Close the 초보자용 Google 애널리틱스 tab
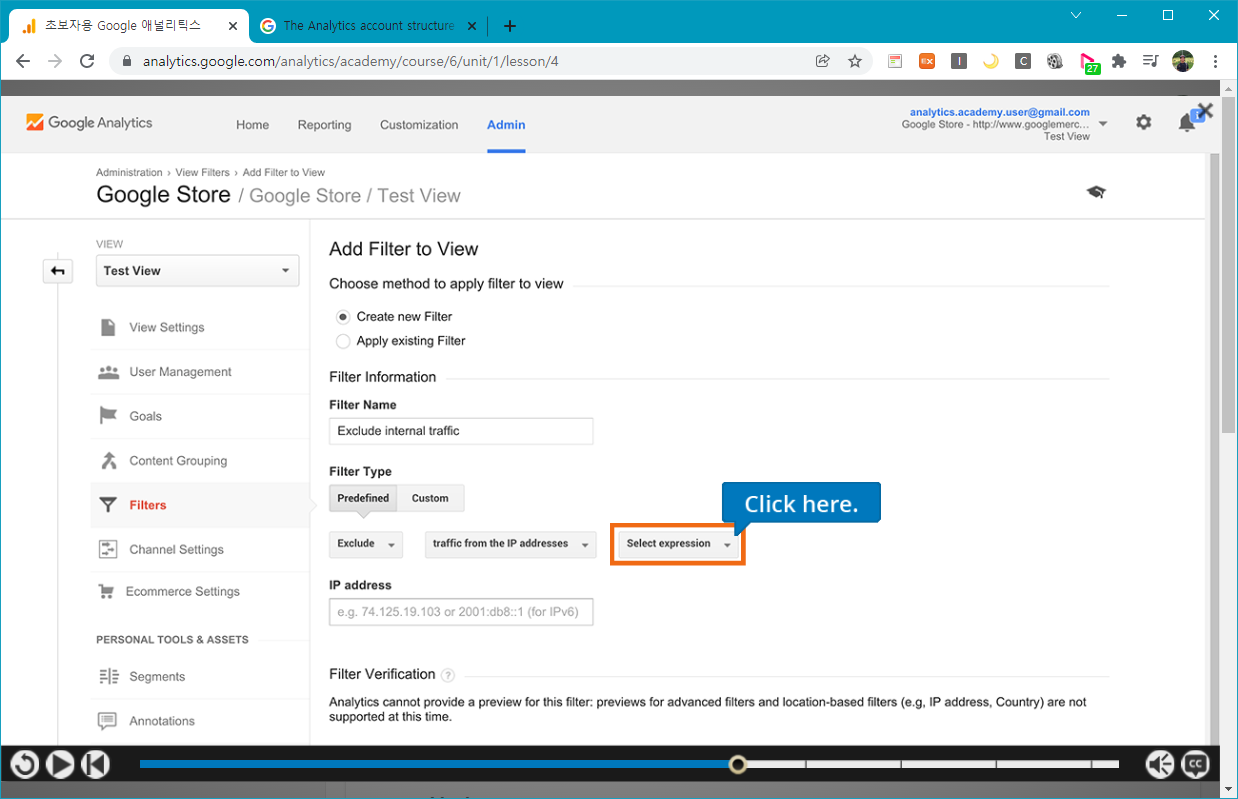Image resolution: width=1238 pixels, height=799 pixels. click(x=233, y=26)
